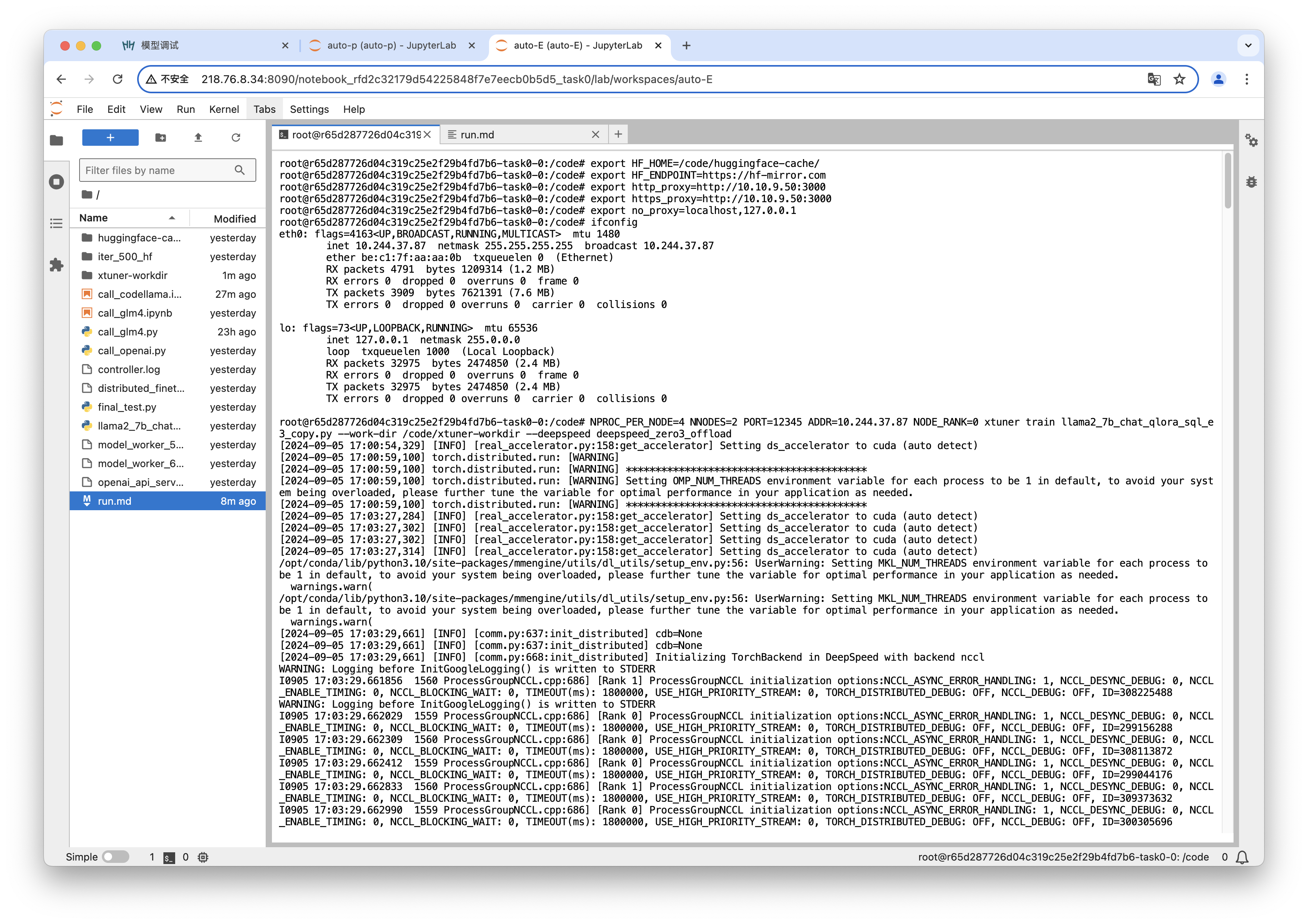Open the Debugger bug icon
Image resolution: width=1308 pixels, height=924 pixels.
[x=1251, y=182]
